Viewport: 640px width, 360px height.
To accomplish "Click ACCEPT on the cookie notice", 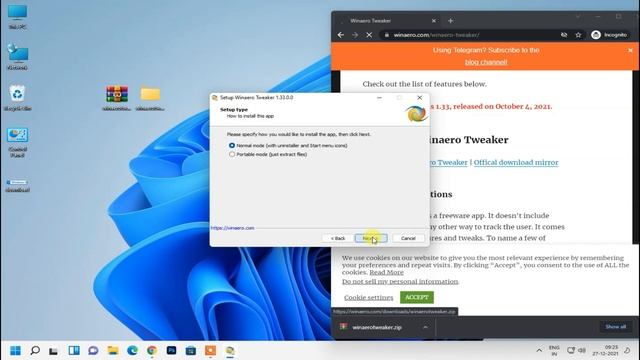I will pos(417,297).
